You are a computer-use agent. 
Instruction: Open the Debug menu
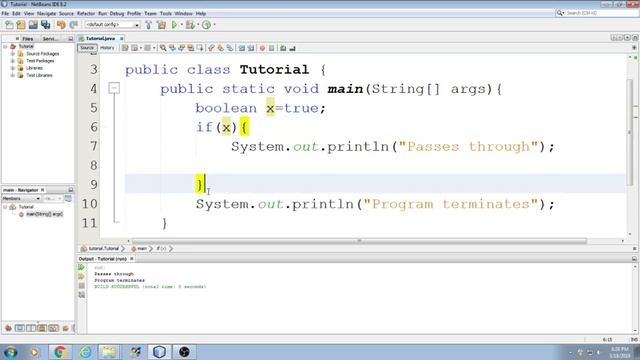tap(117, 13)
